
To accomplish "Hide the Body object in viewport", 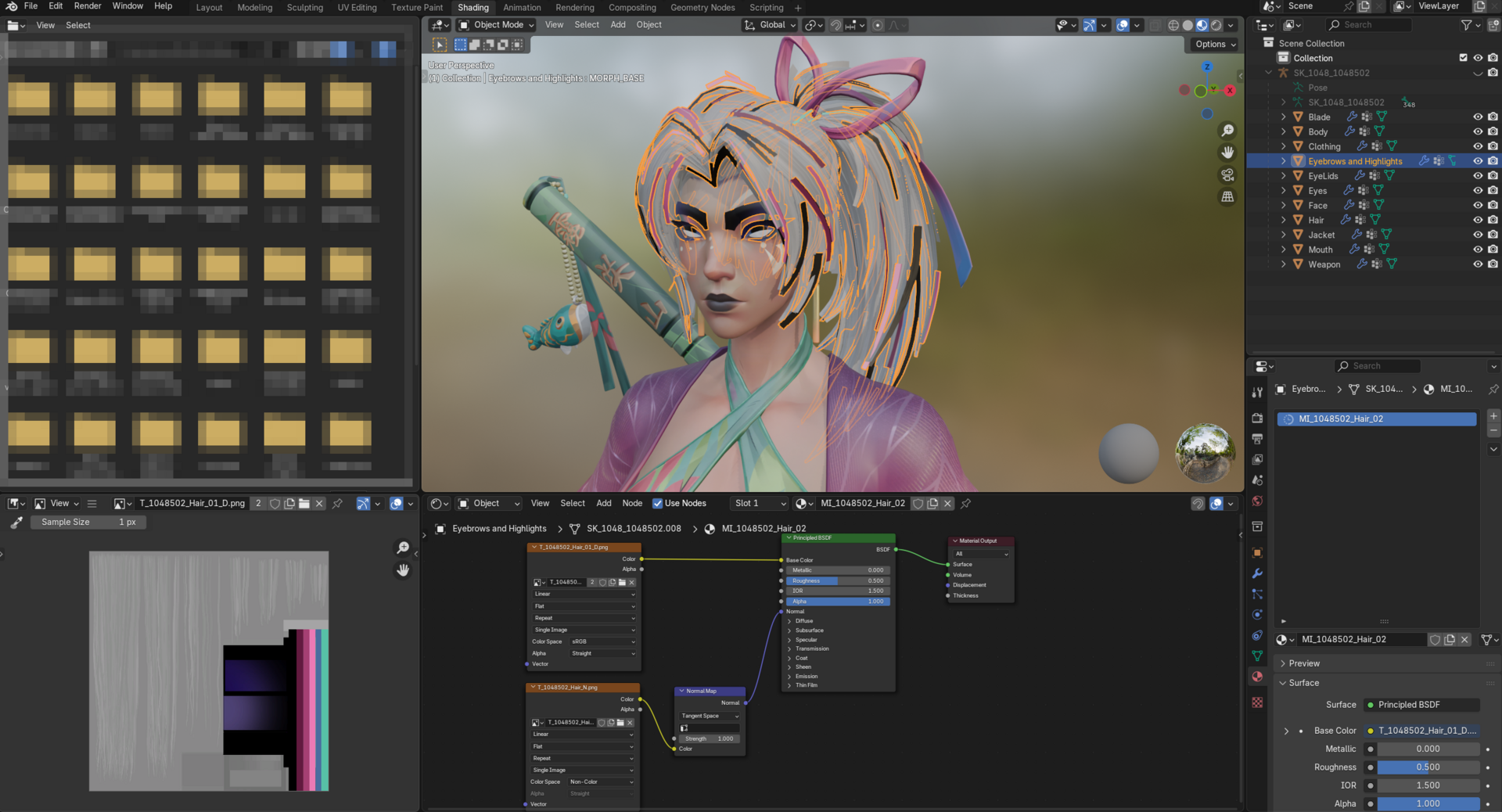I will coord(1478,131).
